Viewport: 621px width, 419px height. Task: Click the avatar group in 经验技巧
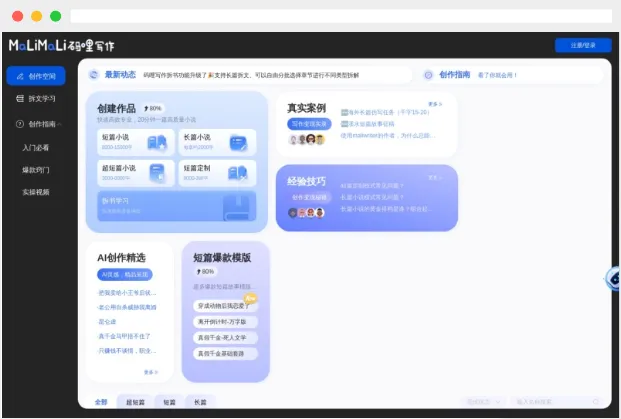point(307,213)
